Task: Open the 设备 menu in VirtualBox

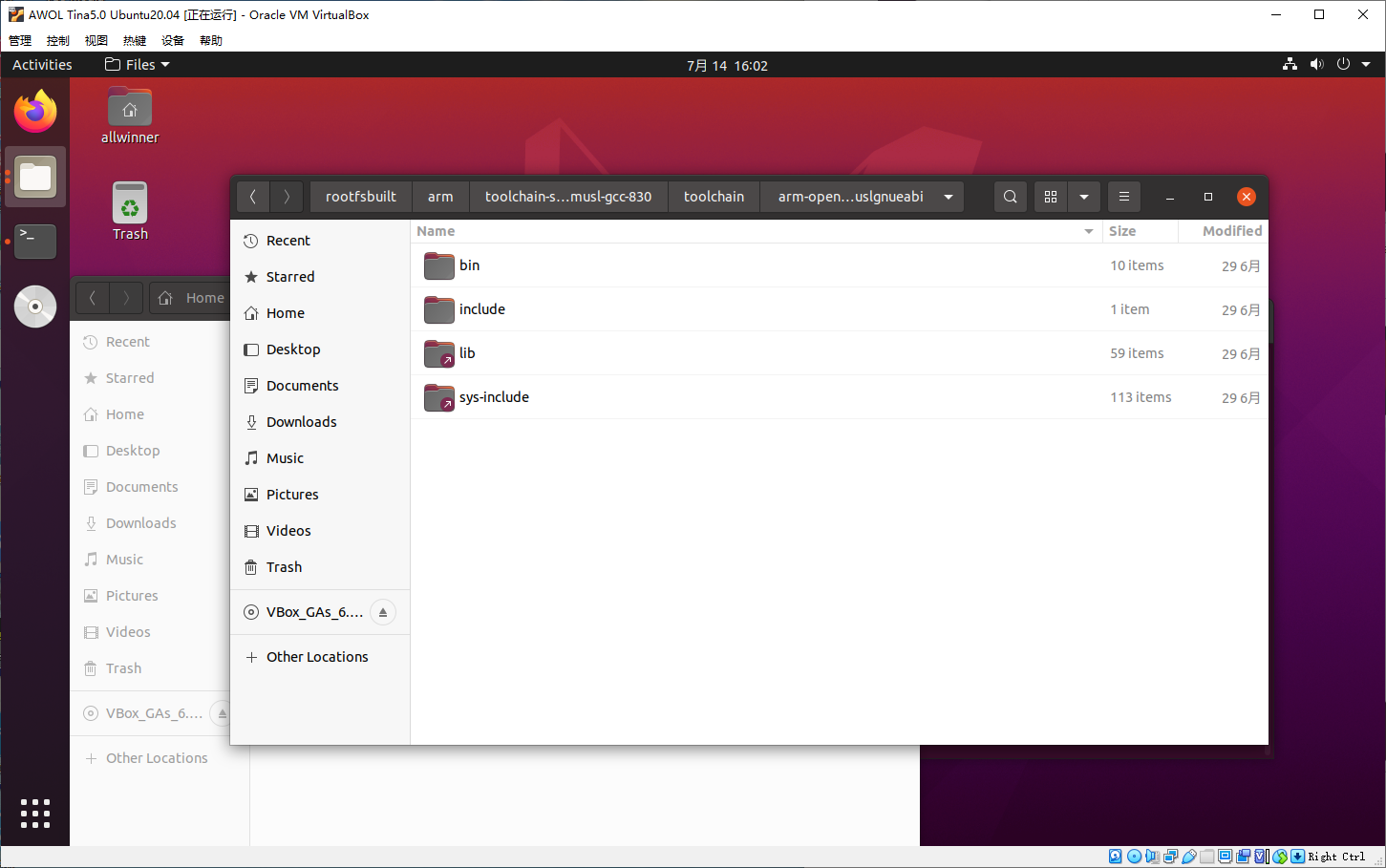Action: [x=172, y=40]
